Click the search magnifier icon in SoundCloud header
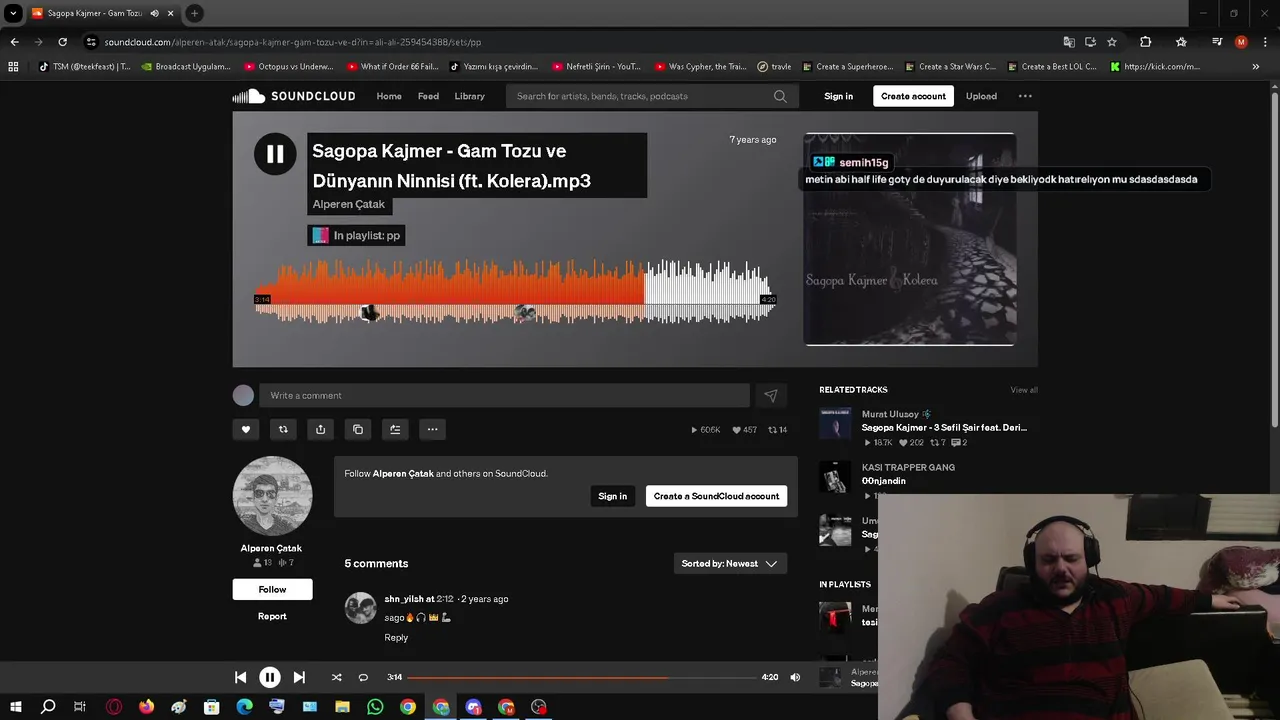Viewport: 1280px width, 720px height. click(780, 96)
